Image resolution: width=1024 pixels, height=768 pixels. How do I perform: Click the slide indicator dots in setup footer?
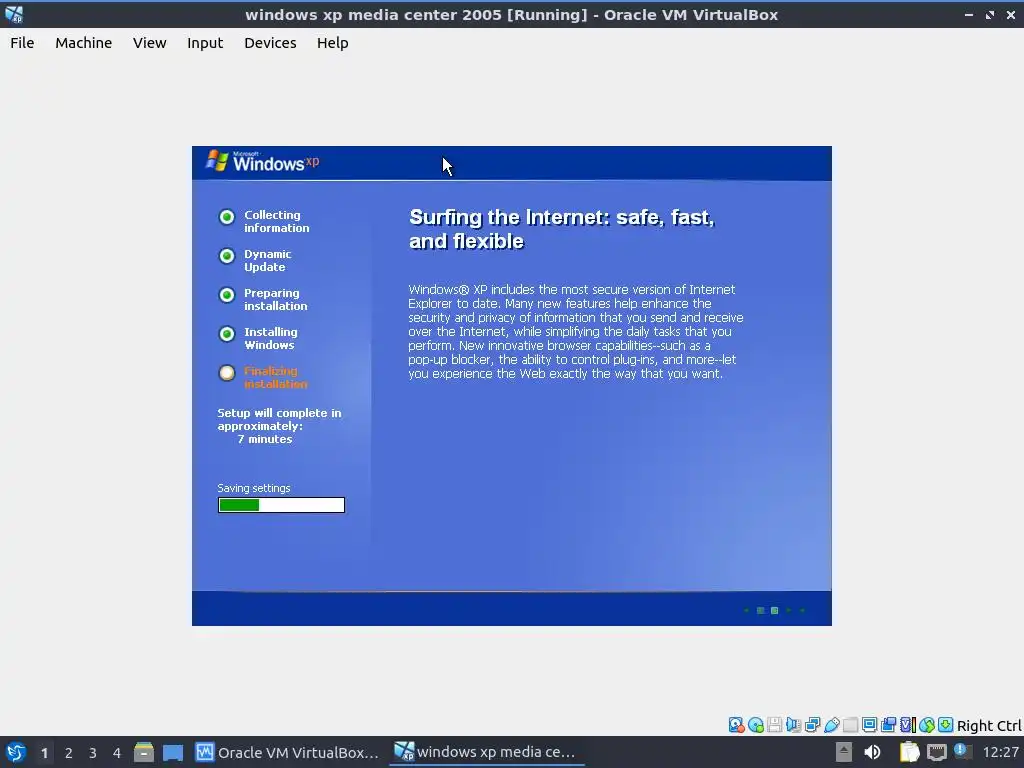(x=774, y=611)
